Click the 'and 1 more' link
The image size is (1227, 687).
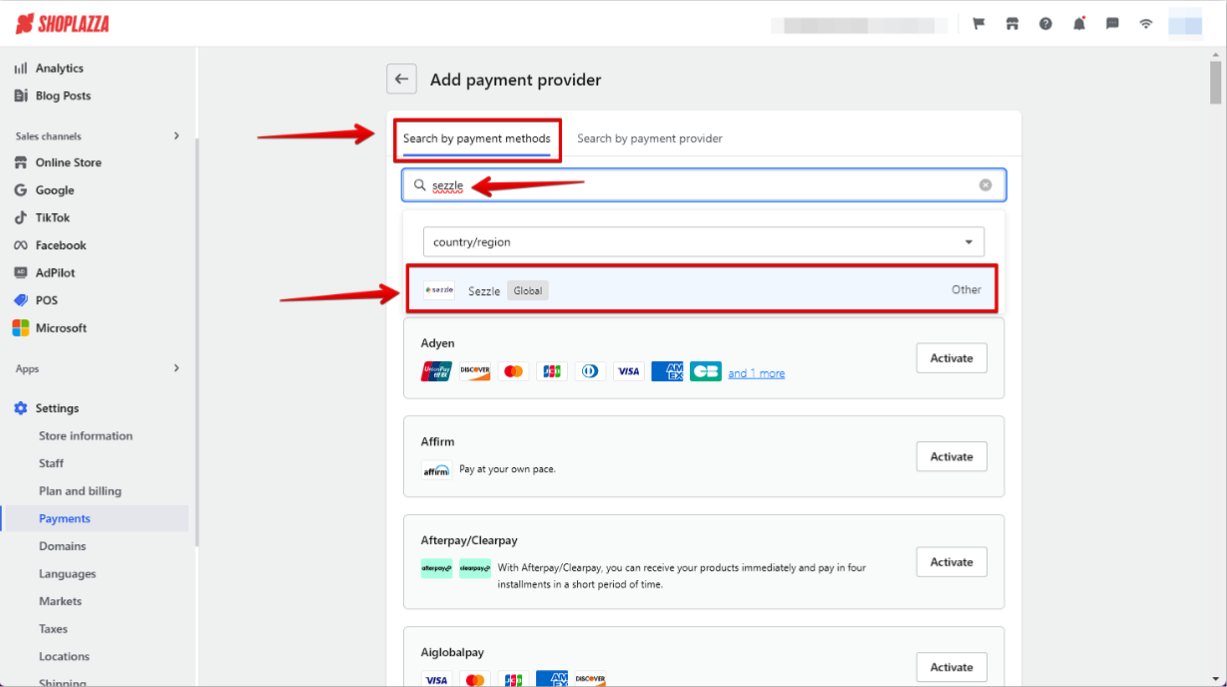click(x=756, y=373)
